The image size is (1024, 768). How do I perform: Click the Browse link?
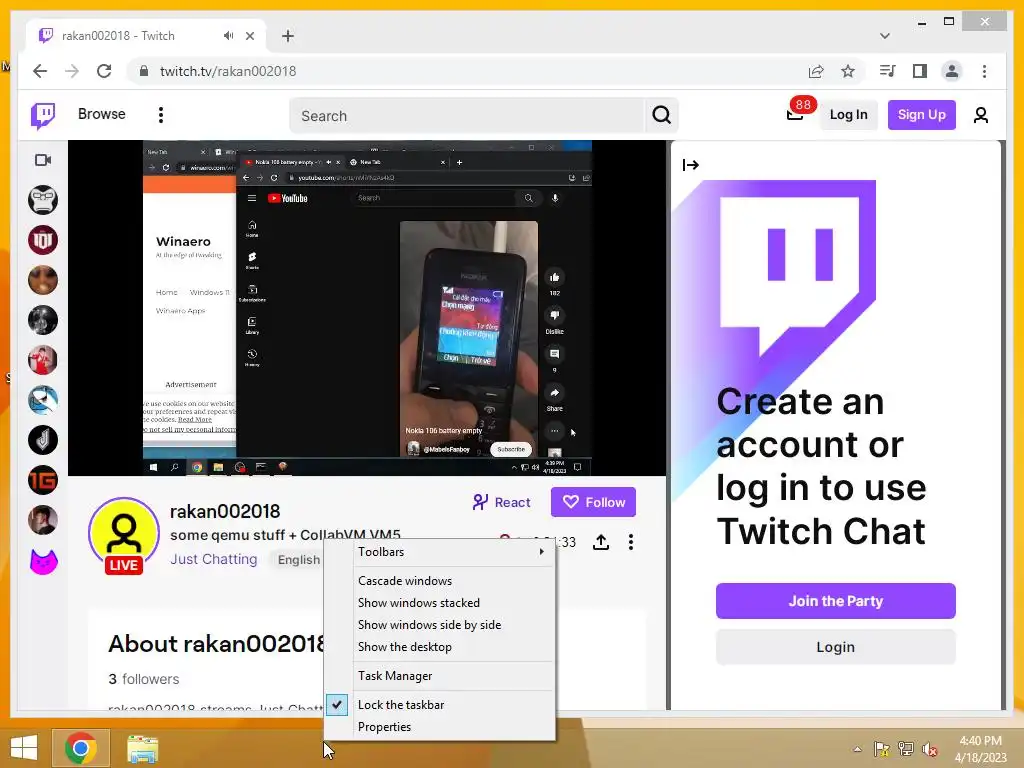(x=101, y=114)
